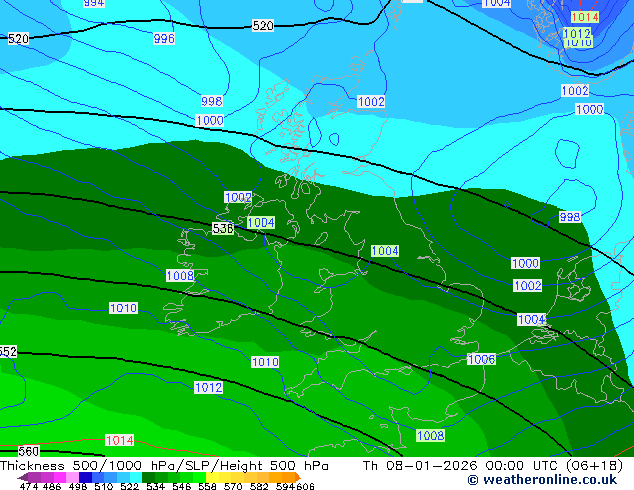Click the '998' isobar label northwest of Scotland
Screen dimensions: 634x490
[x=211, y=101]
